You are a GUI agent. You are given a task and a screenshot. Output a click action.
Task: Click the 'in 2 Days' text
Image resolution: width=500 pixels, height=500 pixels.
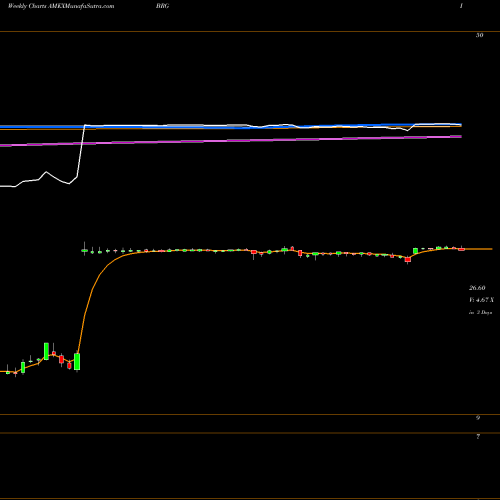(x=480, y=312)
